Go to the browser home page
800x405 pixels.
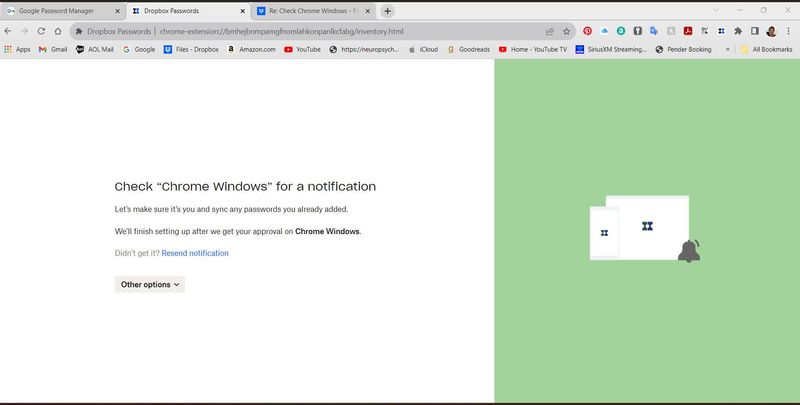pos(58,31)
